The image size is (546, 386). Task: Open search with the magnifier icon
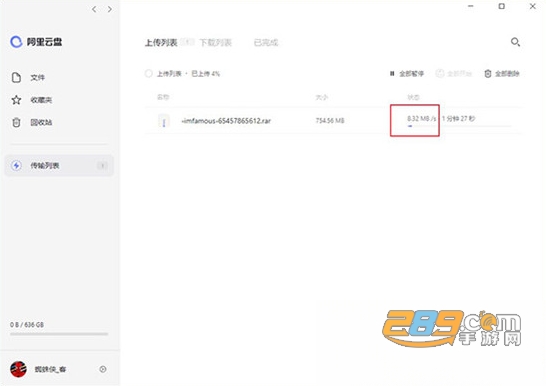tap(515, 42)
